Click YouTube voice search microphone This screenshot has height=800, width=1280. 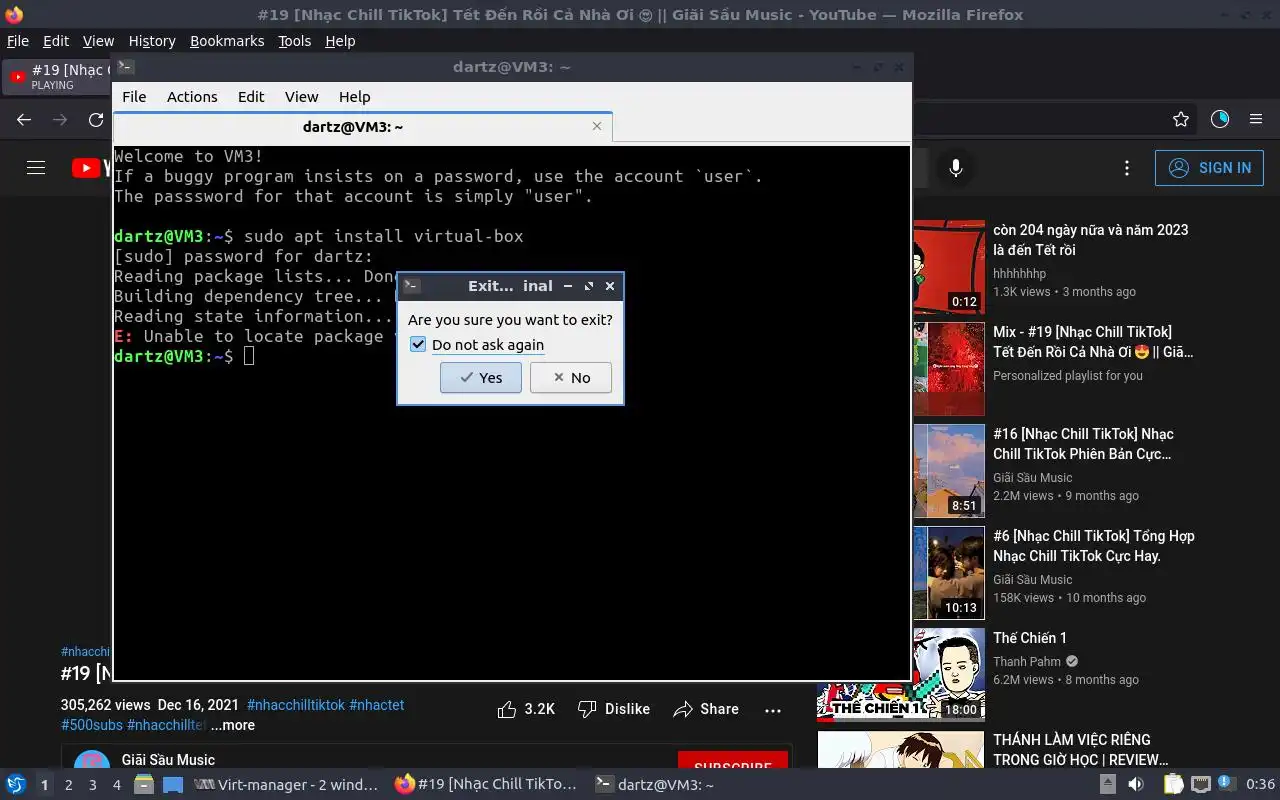(x=955, y=168)
